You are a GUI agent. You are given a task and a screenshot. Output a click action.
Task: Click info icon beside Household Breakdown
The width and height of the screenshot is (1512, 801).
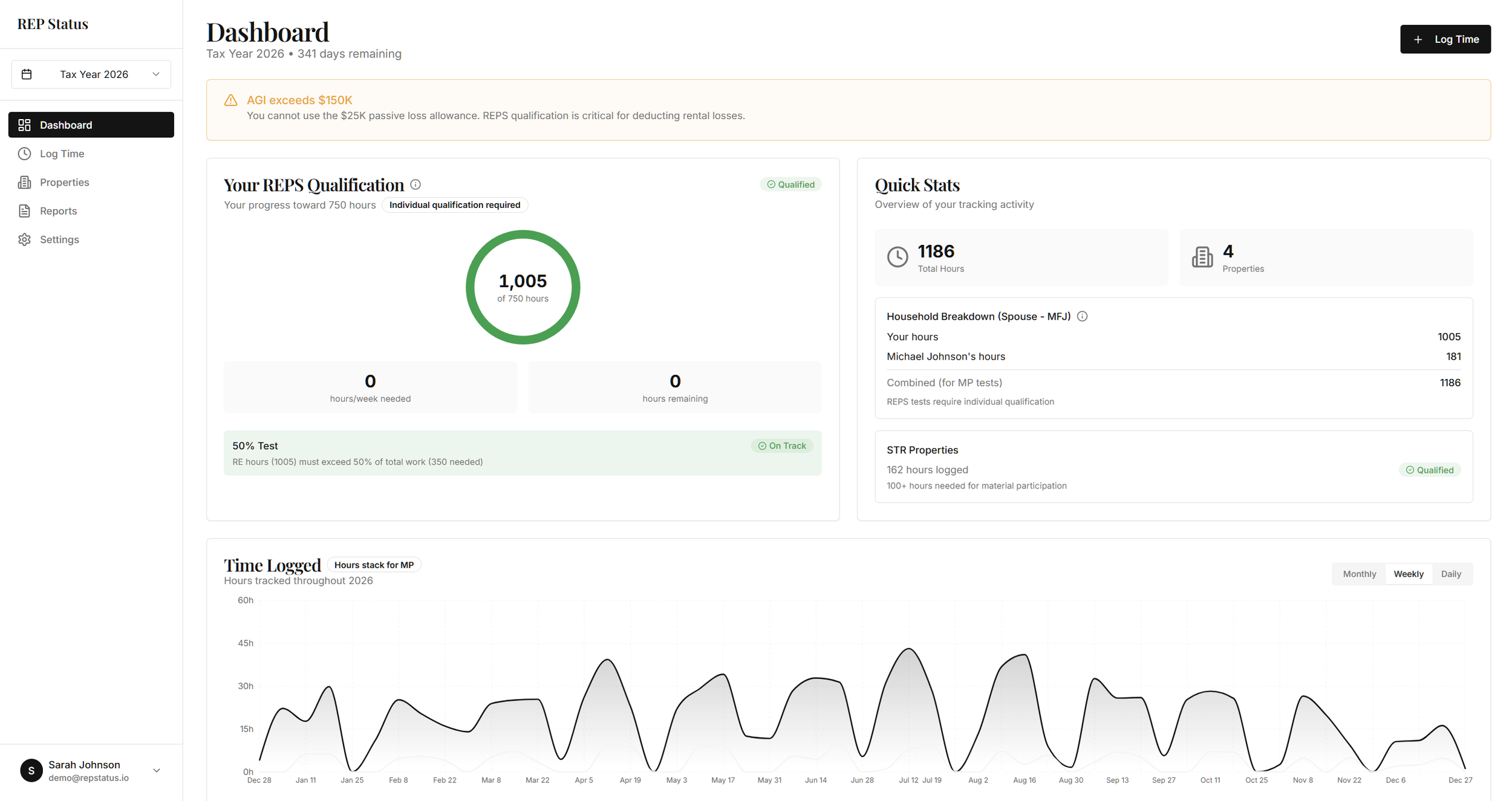click(x=1082, y=316)
